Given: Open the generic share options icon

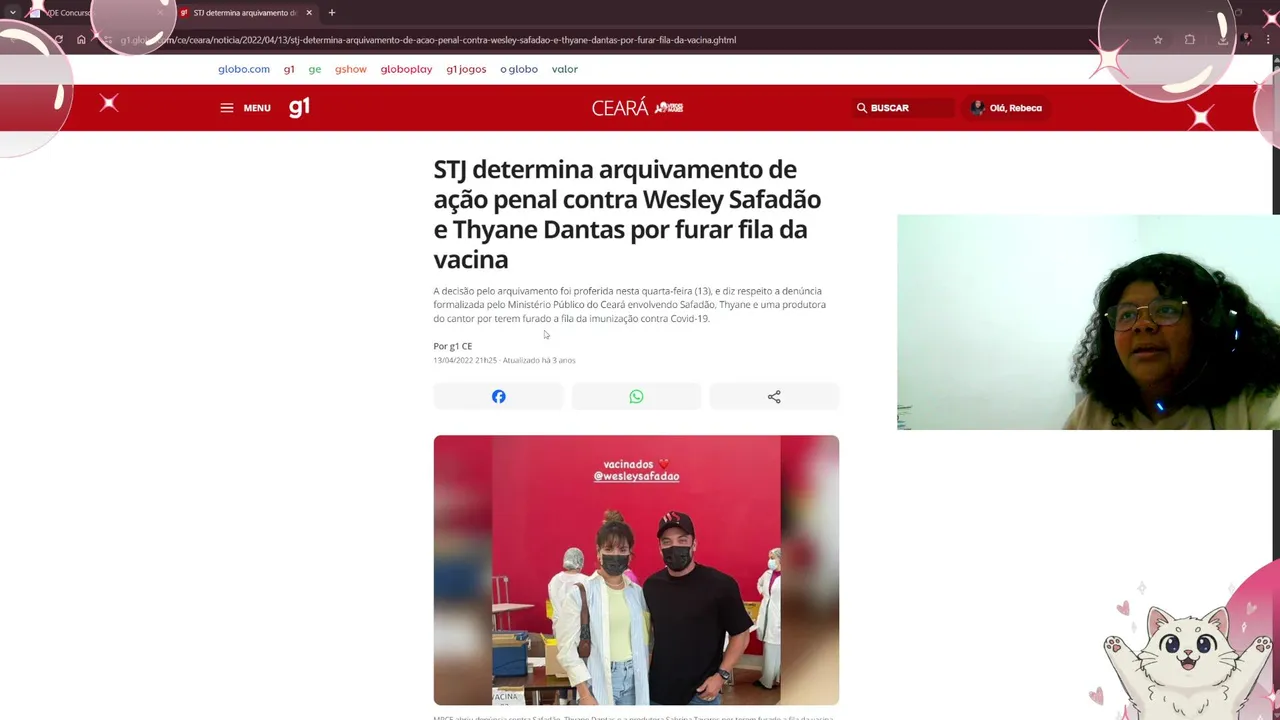Looking at the screenshot, I should click(774, 397).
